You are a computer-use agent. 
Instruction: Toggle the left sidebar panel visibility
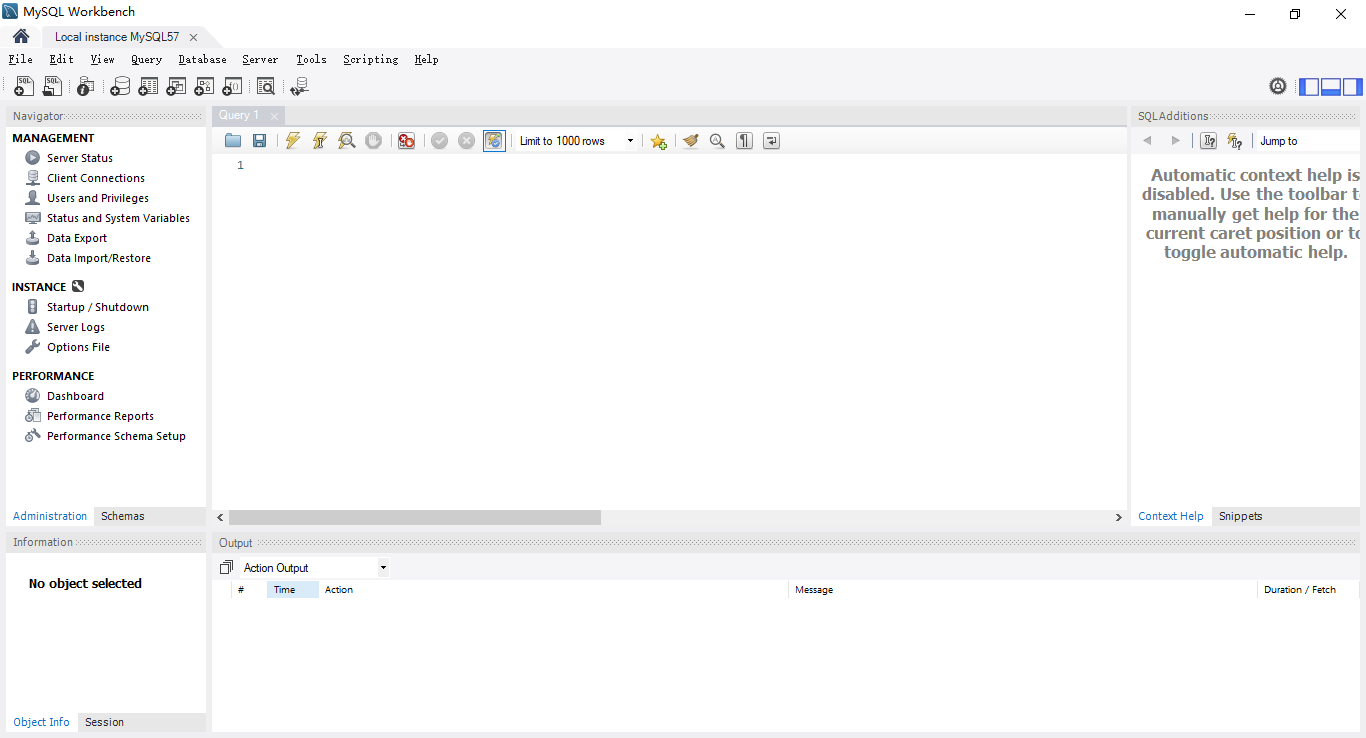pos(1309,87)
